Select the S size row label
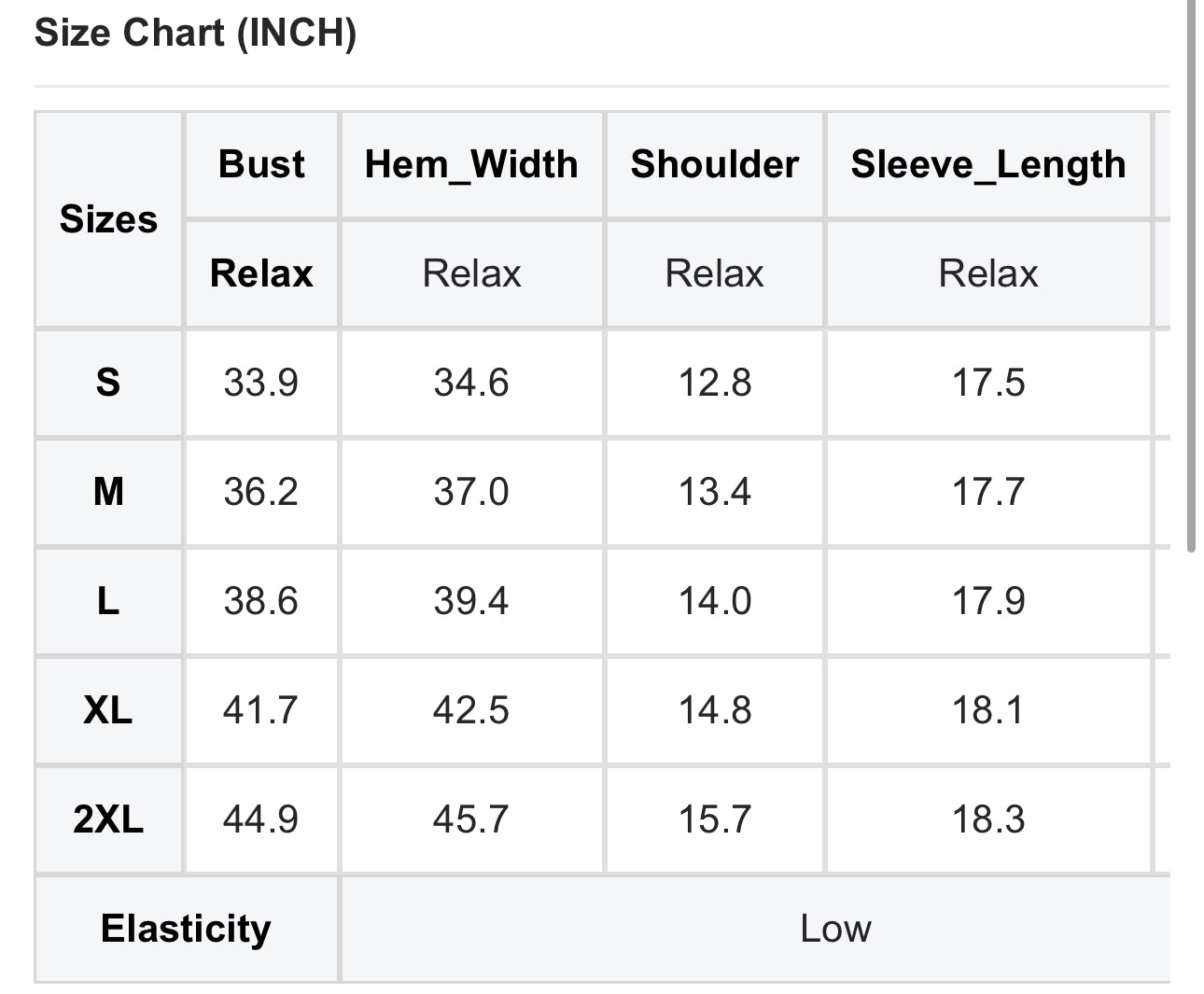This screenshot has width=1204, height=994. pos(108,383)
